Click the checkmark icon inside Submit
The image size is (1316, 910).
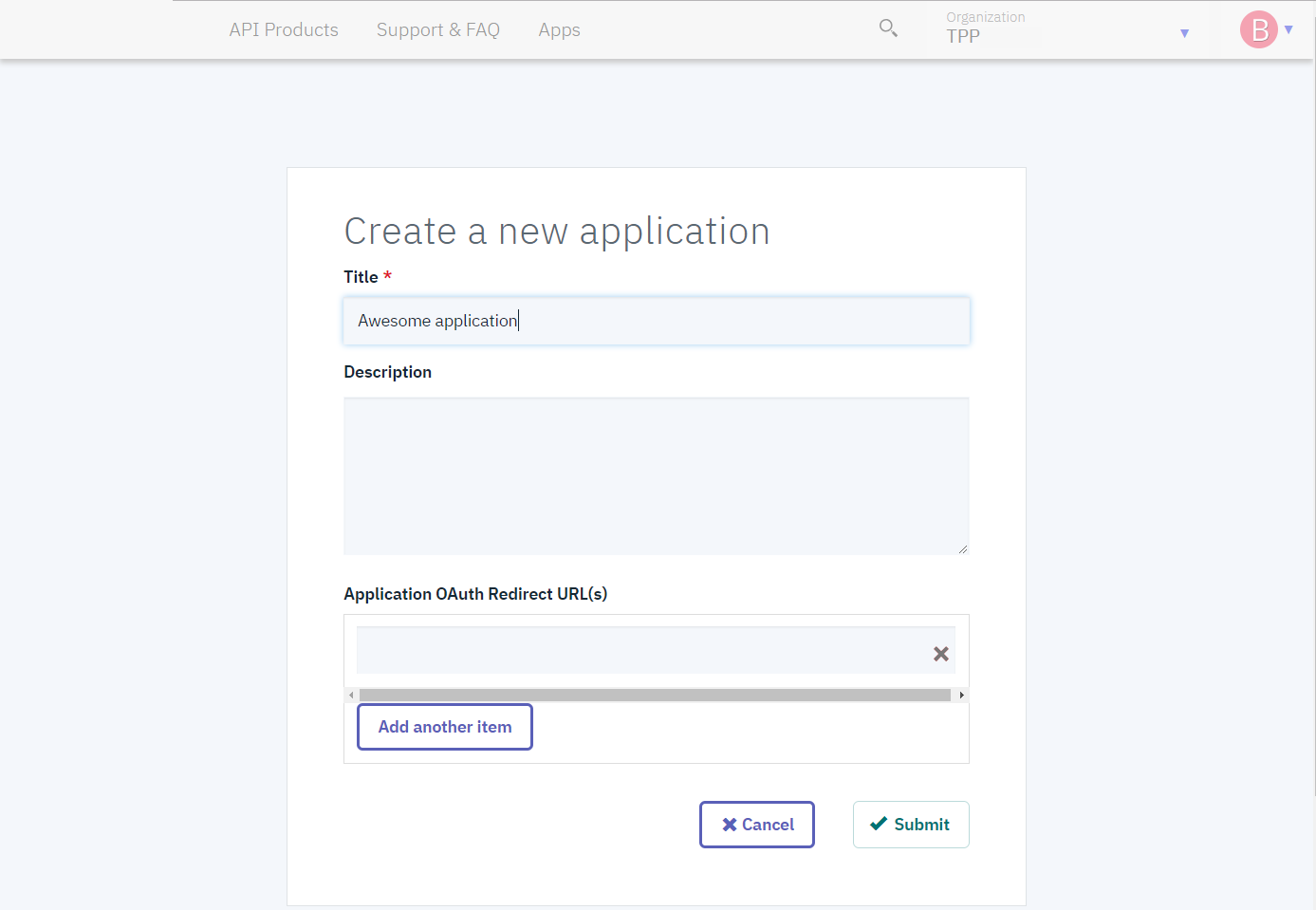879,824
